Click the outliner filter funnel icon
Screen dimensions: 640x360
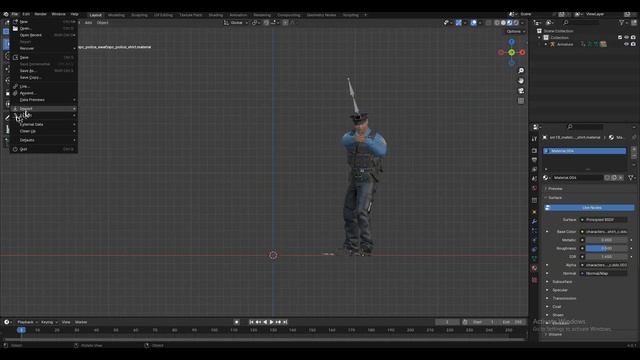coord(622,23)
